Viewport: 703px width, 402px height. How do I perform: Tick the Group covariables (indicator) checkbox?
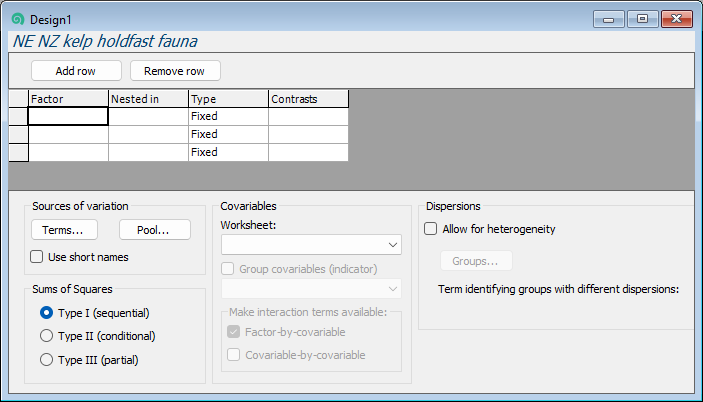coord(228,269)
